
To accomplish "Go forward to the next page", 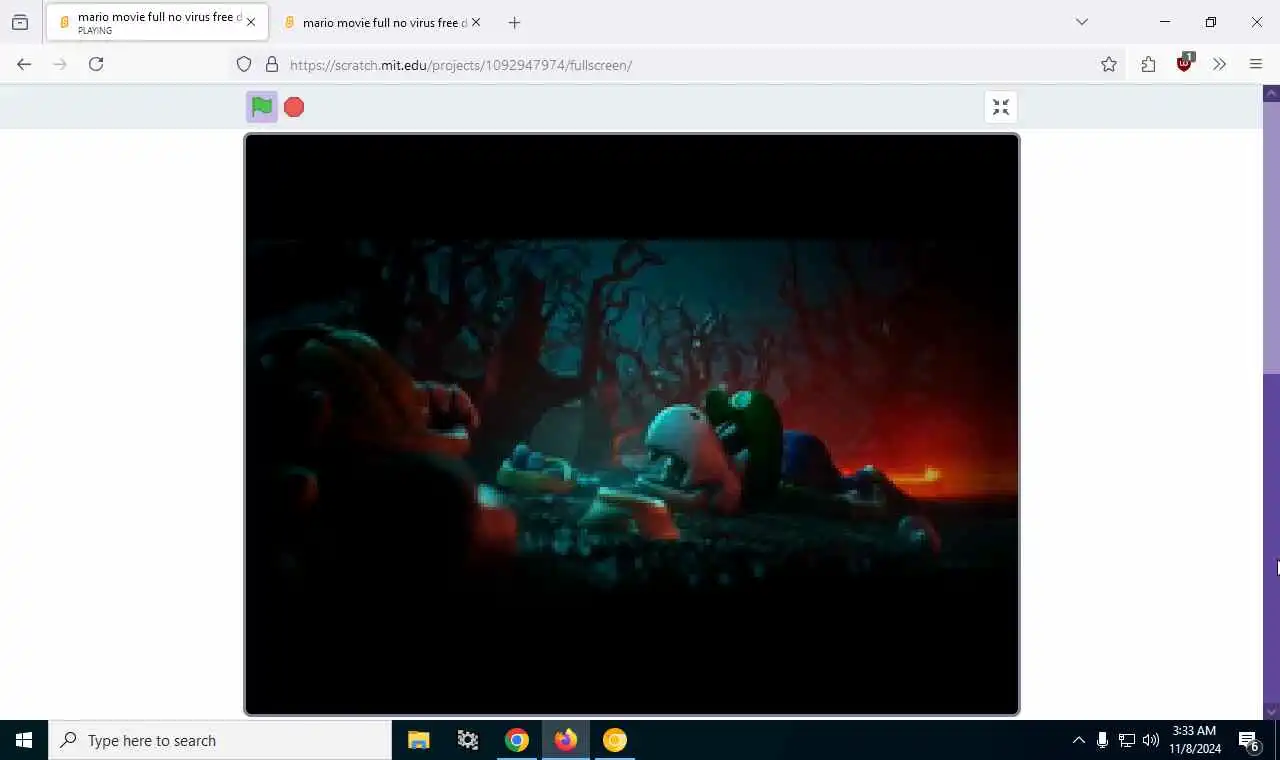I will (x=60, y=64).
